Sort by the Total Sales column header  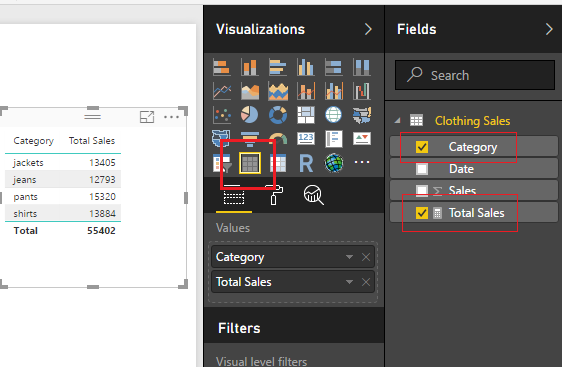(92, 140)
